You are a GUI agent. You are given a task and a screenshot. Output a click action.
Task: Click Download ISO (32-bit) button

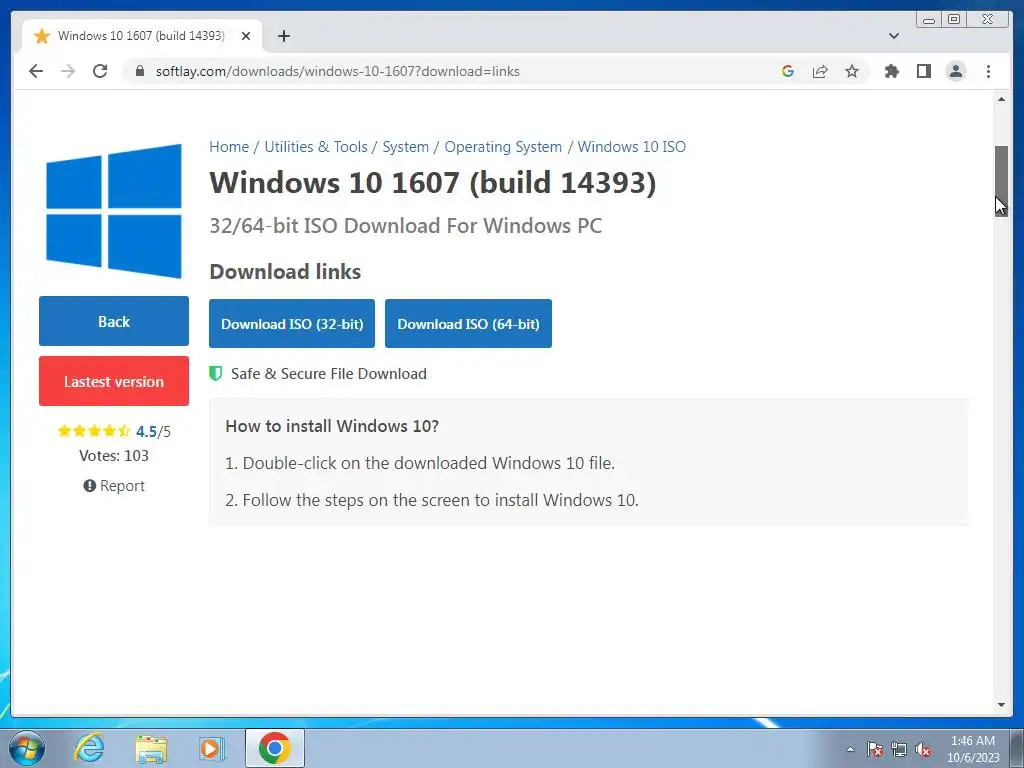[x=292, y=323]
